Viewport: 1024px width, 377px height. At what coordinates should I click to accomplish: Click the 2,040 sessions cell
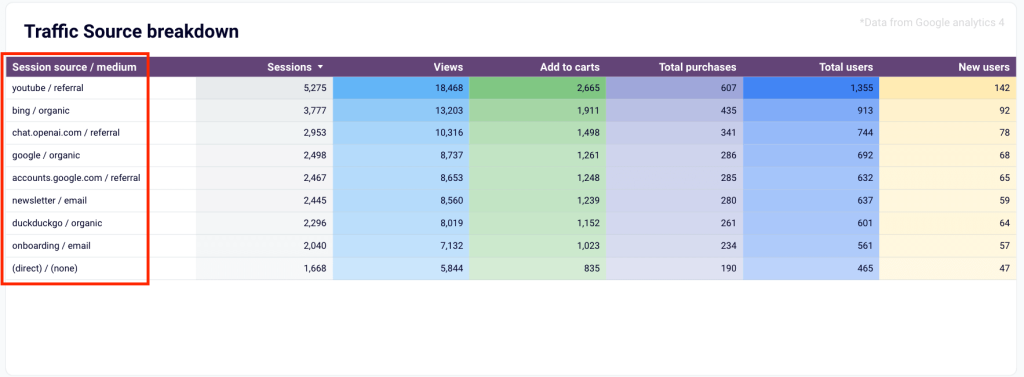(264, 246)
